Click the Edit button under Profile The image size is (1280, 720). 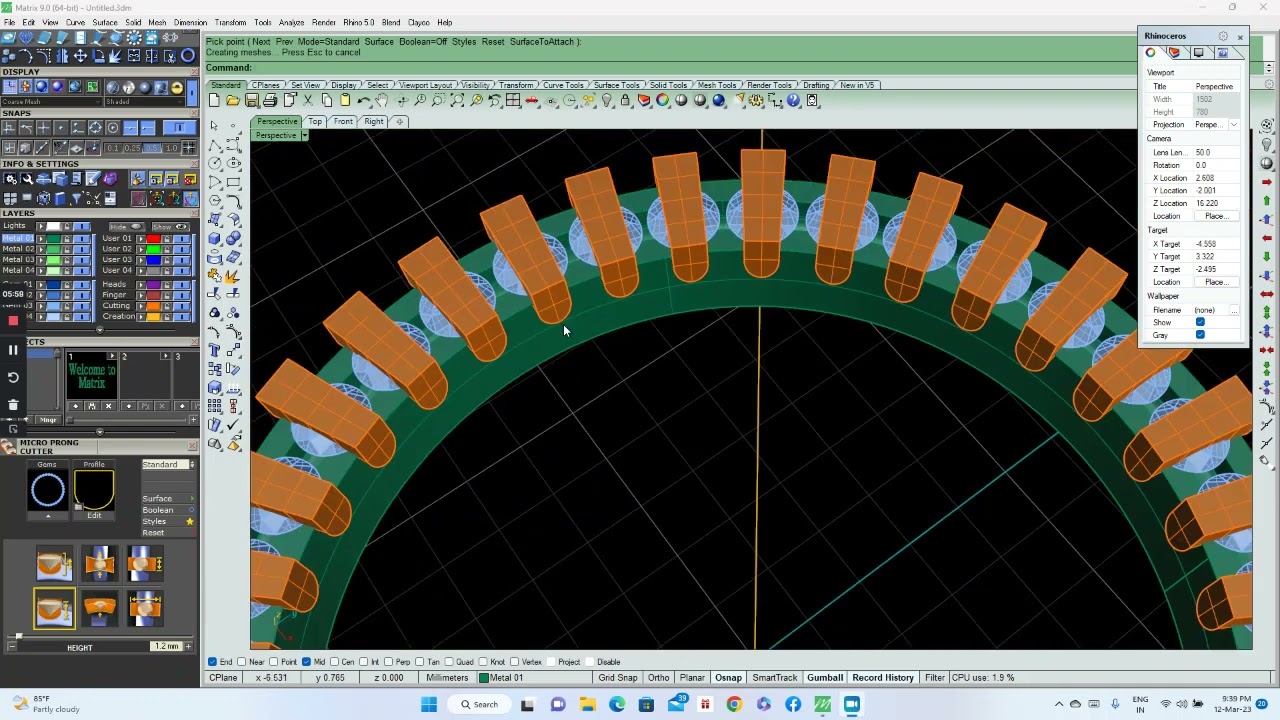94,516
